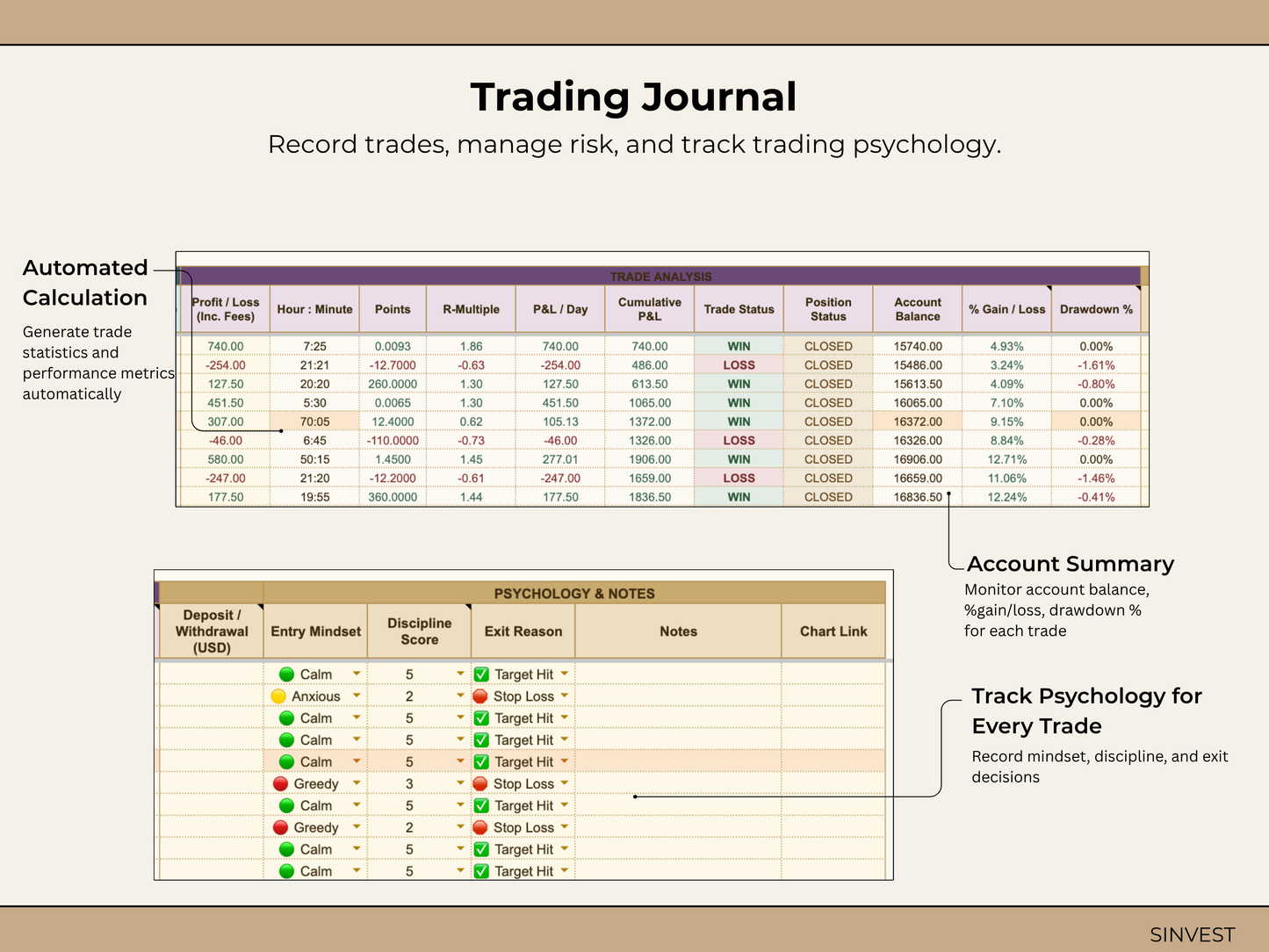This screenshot has width=1269, height=952.
Task: Open mindset dropdown in the highlighted Calm row
Action: (357, 761)
